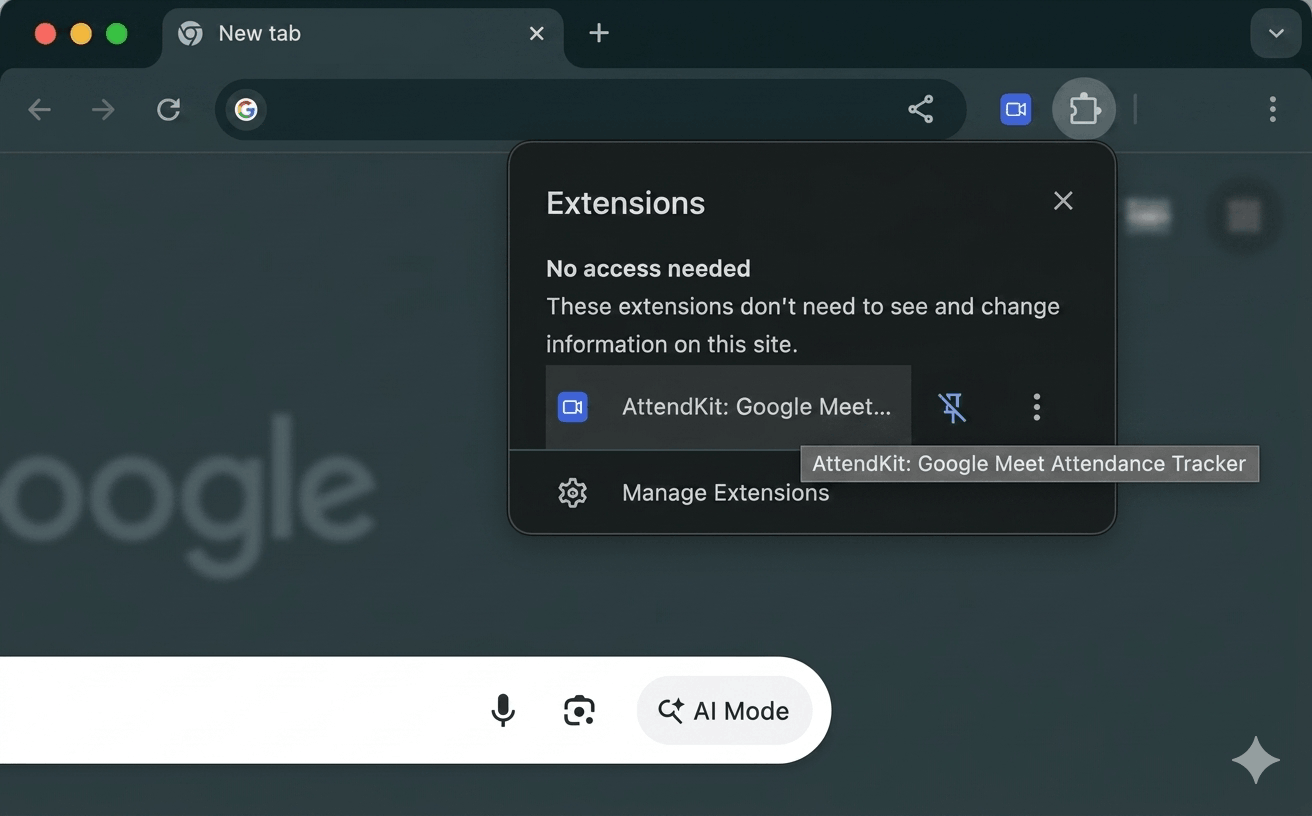Activate AI Mode button
1312x816 pixels.
pos(724,710)
